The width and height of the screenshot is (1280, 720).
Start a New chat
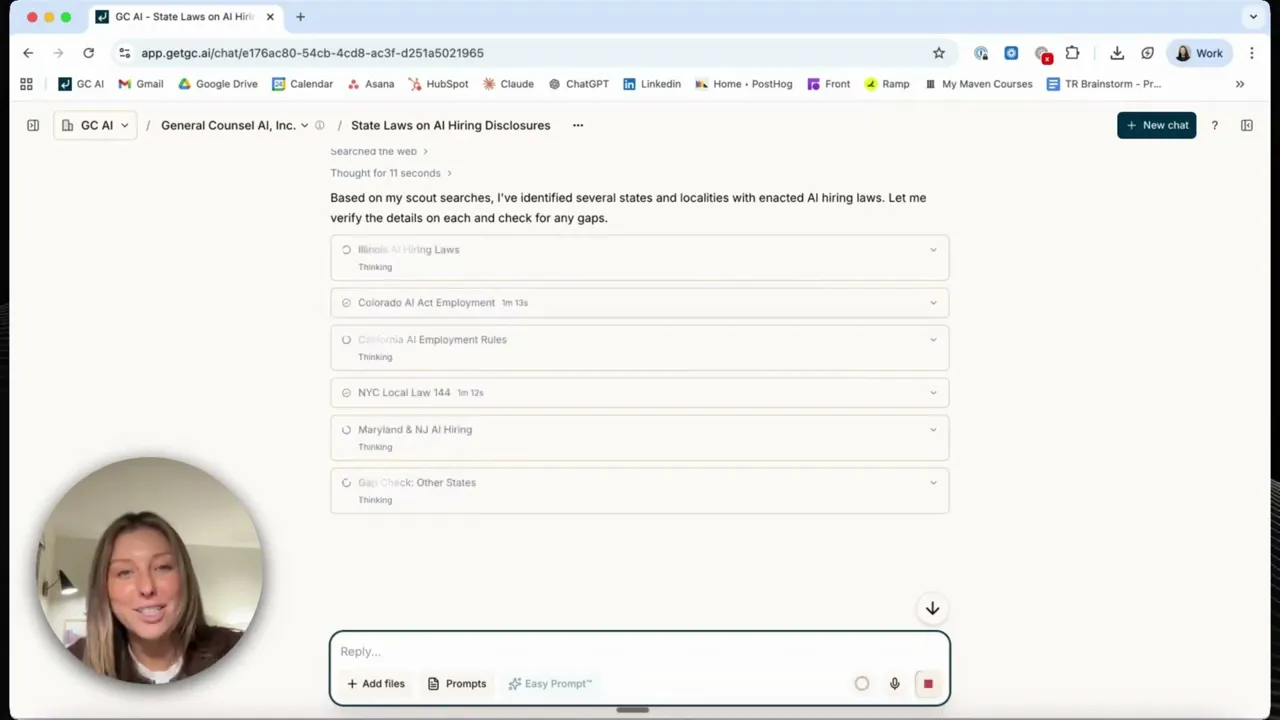[x=1156, y=125]
